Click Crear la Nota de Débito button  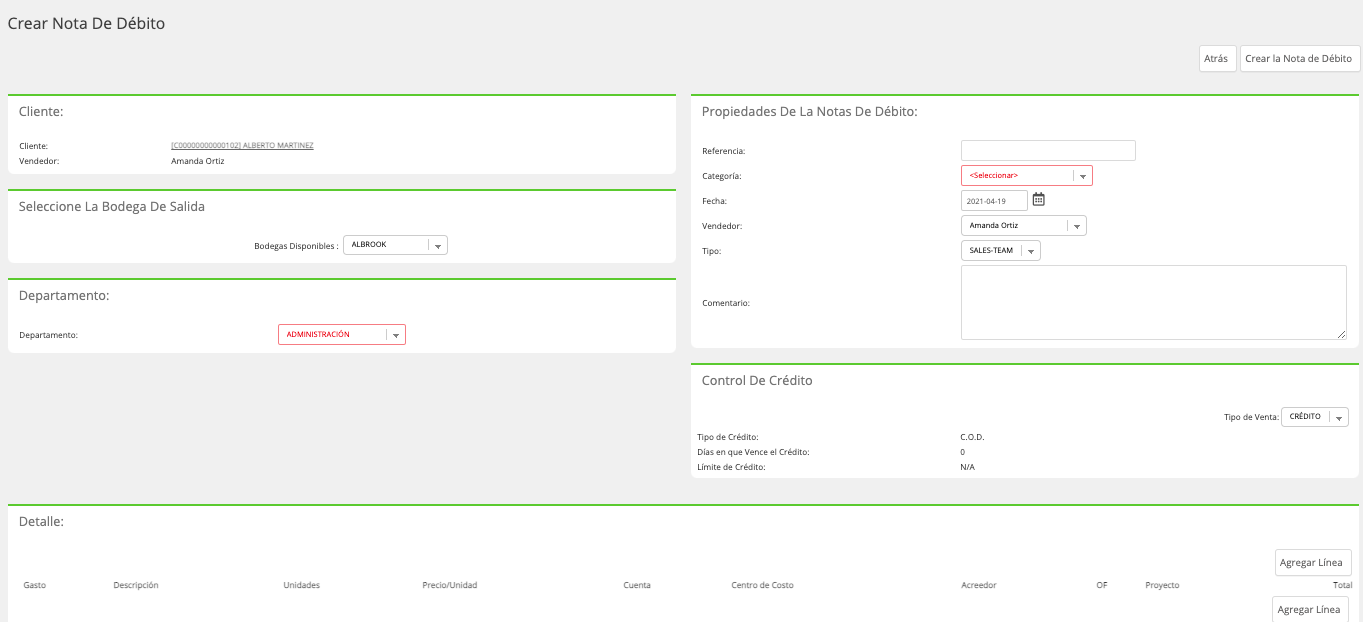point(1299,59)
